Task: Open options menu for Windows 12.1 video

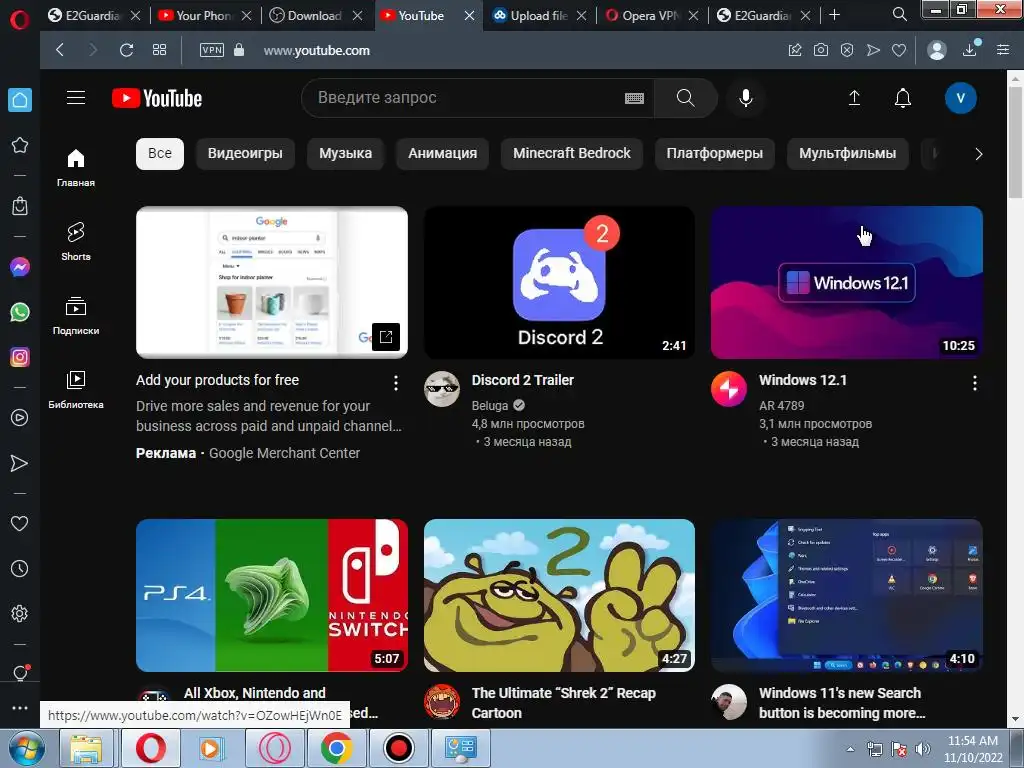Action: (x=974, y=383)
